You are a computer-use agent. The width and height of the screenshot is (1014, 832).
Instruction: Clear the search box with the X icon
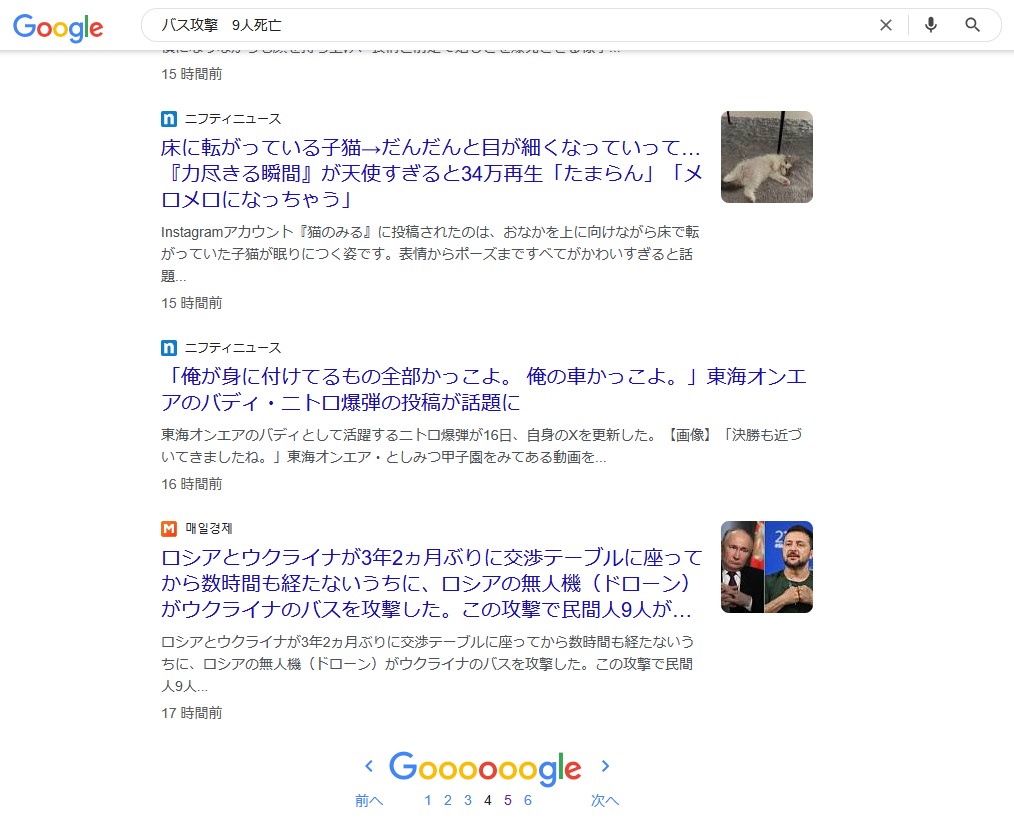[885, 25]
